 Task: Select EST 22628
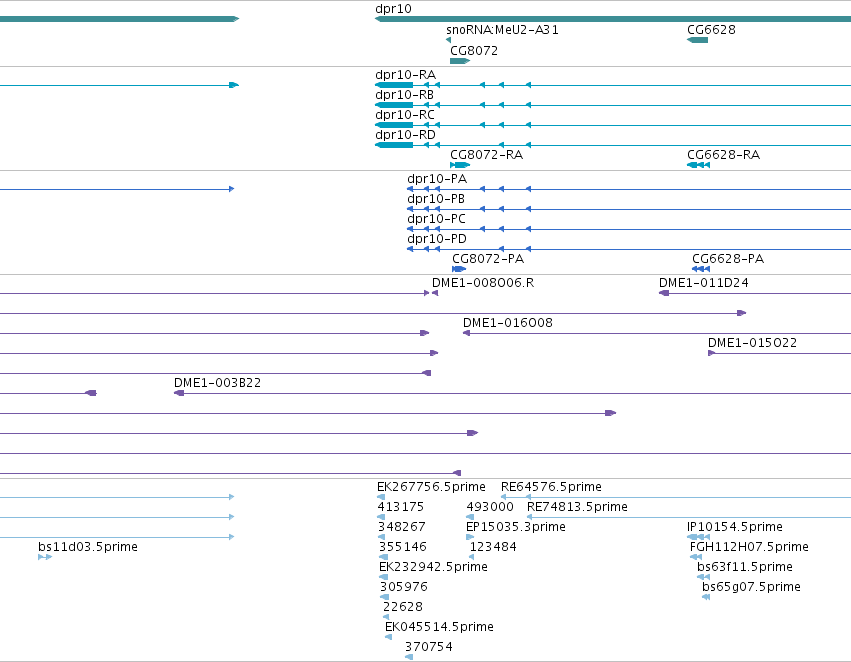point(403,608)
